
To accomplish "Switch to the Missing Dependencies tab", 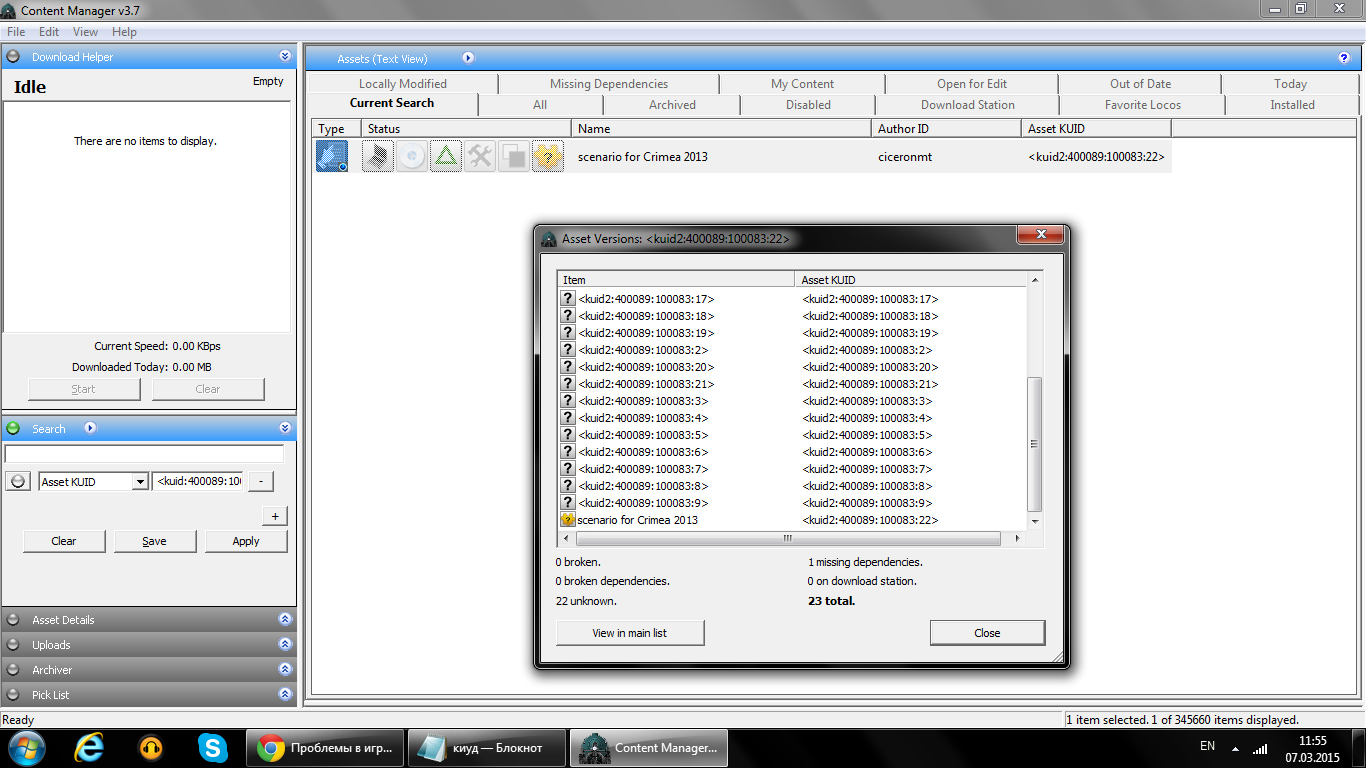I will (608, 84).
